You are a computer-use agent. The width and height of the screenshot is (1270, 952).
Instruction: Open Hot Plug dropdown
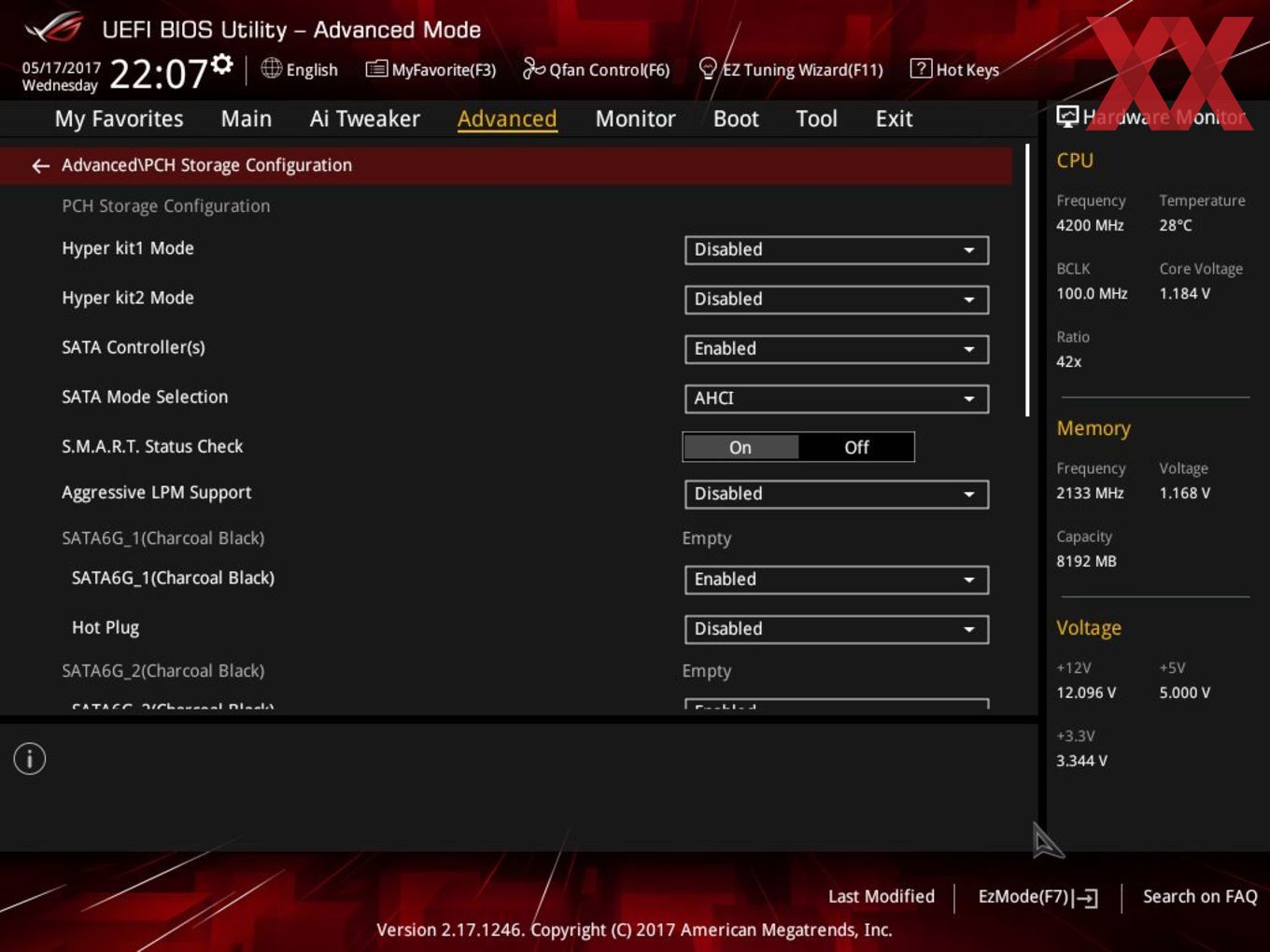[837, 629]
